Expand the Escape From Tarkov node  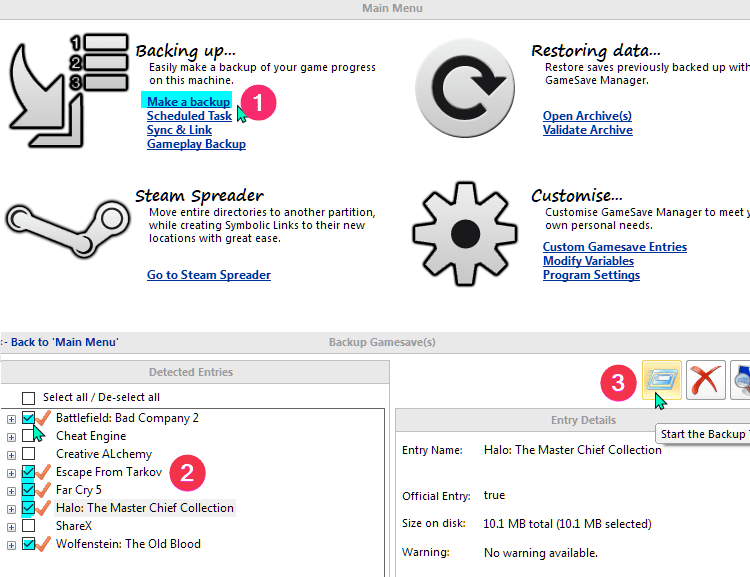(11, 474)
